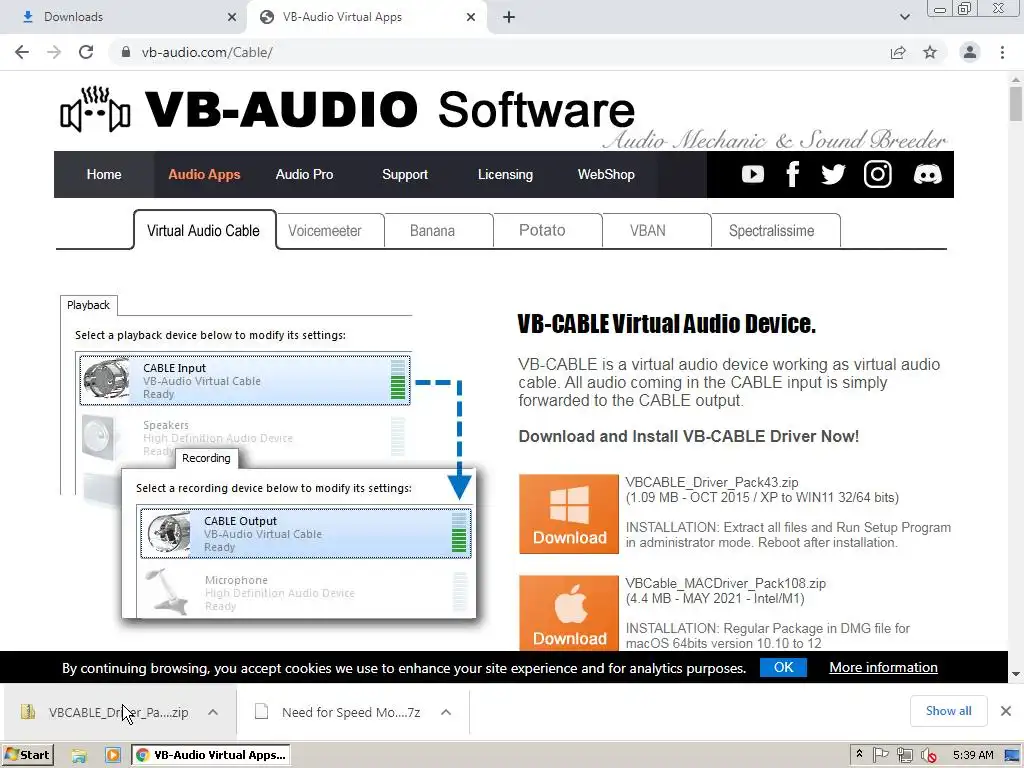Close the VB-Audio Virtual Apps tab
The width and height of the screenshot is (1024, 768).
[471, 17]
